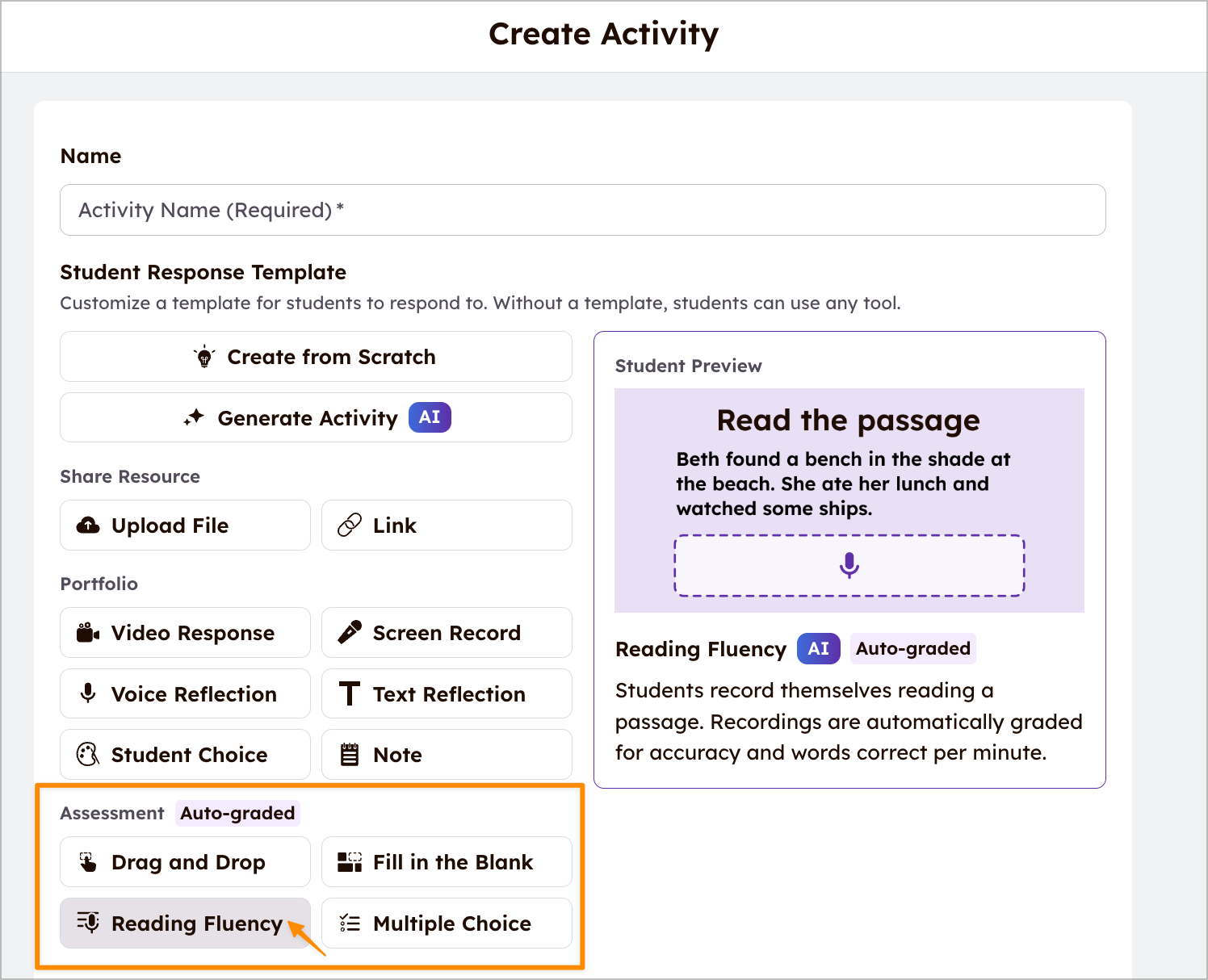Click the chain link icon
Image resolution: width=1208 pixels, height=980 pixels.
point(349,526)
